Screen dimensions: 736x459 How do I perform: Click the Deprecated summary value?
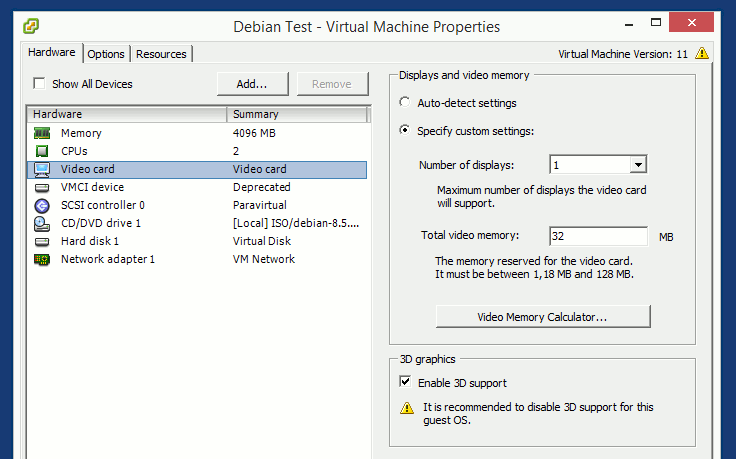click(x=262, y=187)
